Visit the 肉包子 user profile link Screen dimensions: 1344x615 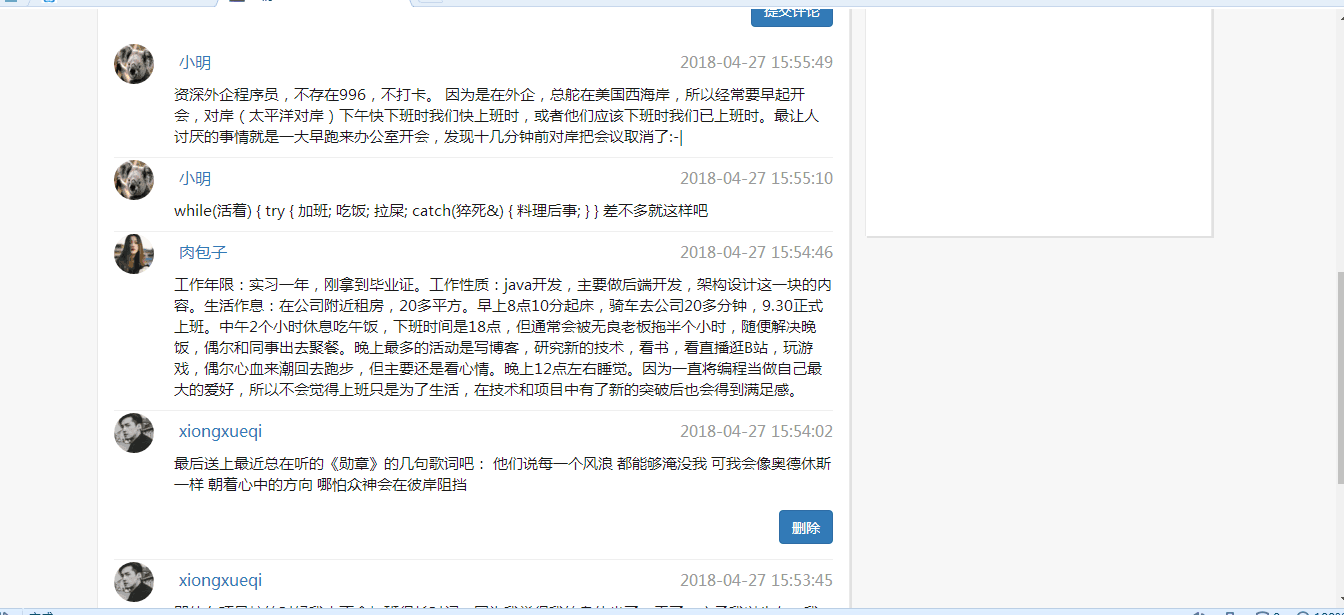point(203,252)
